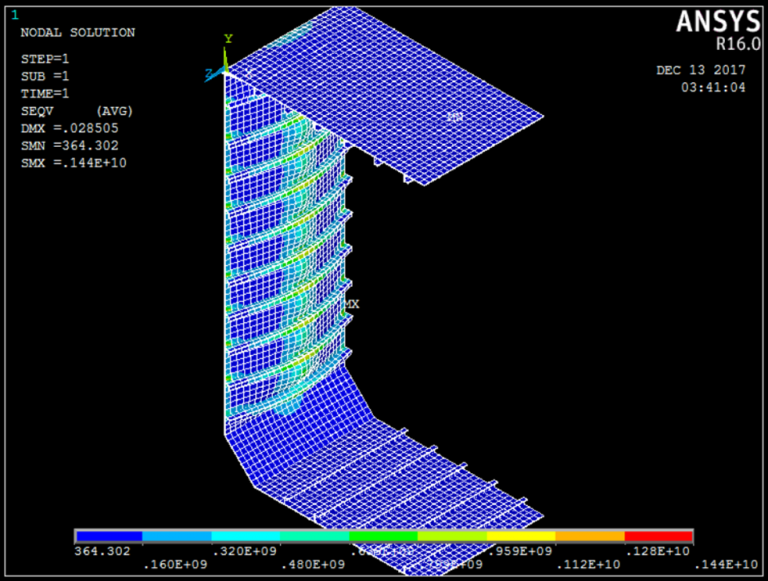768x581 pixels.
Task: Select the red legend color band
Action: tap(658, 537)
